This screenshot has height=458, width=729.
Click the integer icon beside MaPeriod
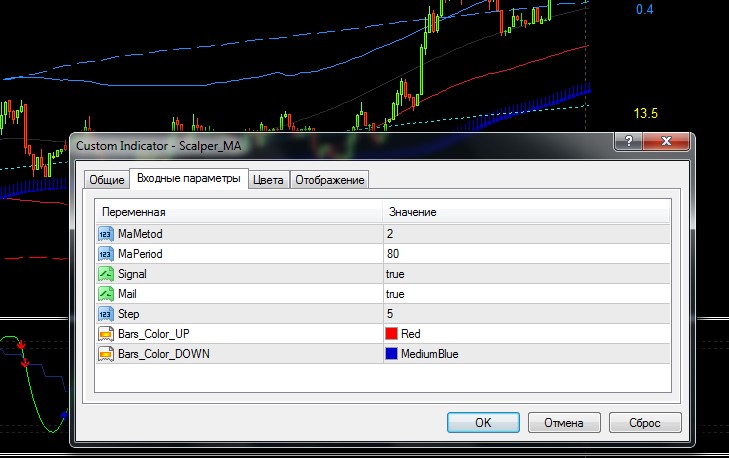[x=106, y=254]
